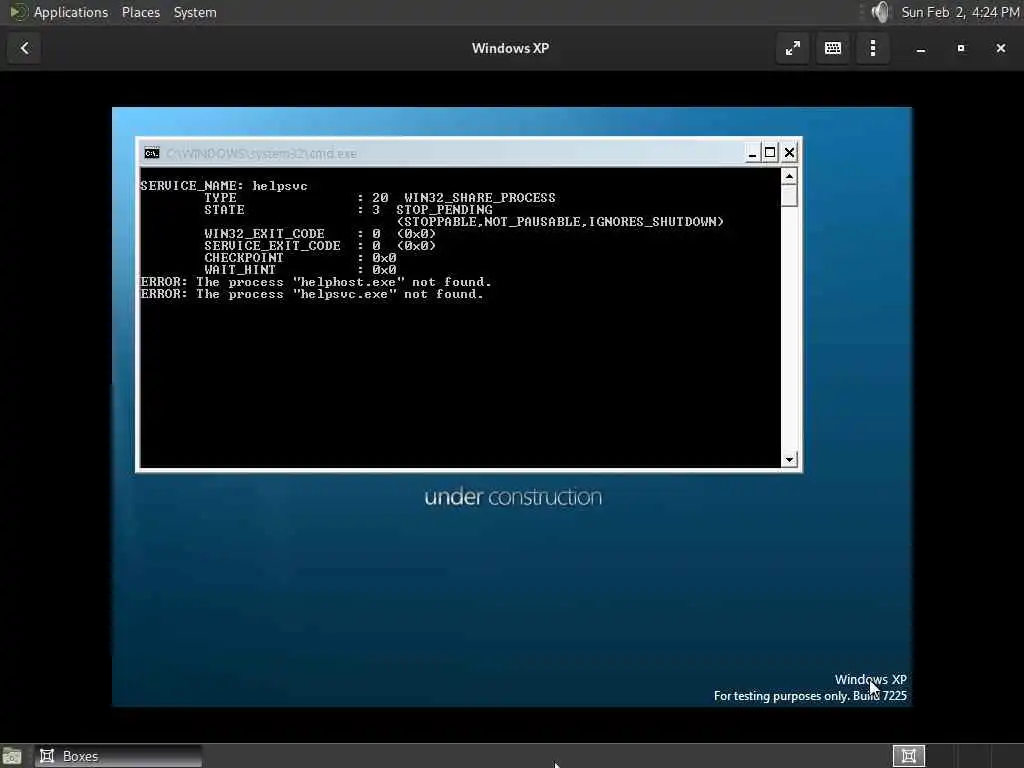
Task: Click the cmd scrollbar down arrow
Action: point(789,460)
